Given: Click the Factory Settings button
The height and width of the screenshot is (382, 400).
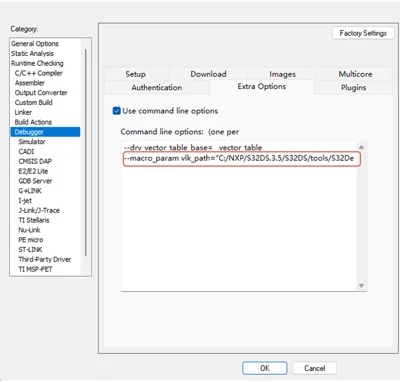Looking at the screenshot, I should pyautogui.click(x=363, y=33).
